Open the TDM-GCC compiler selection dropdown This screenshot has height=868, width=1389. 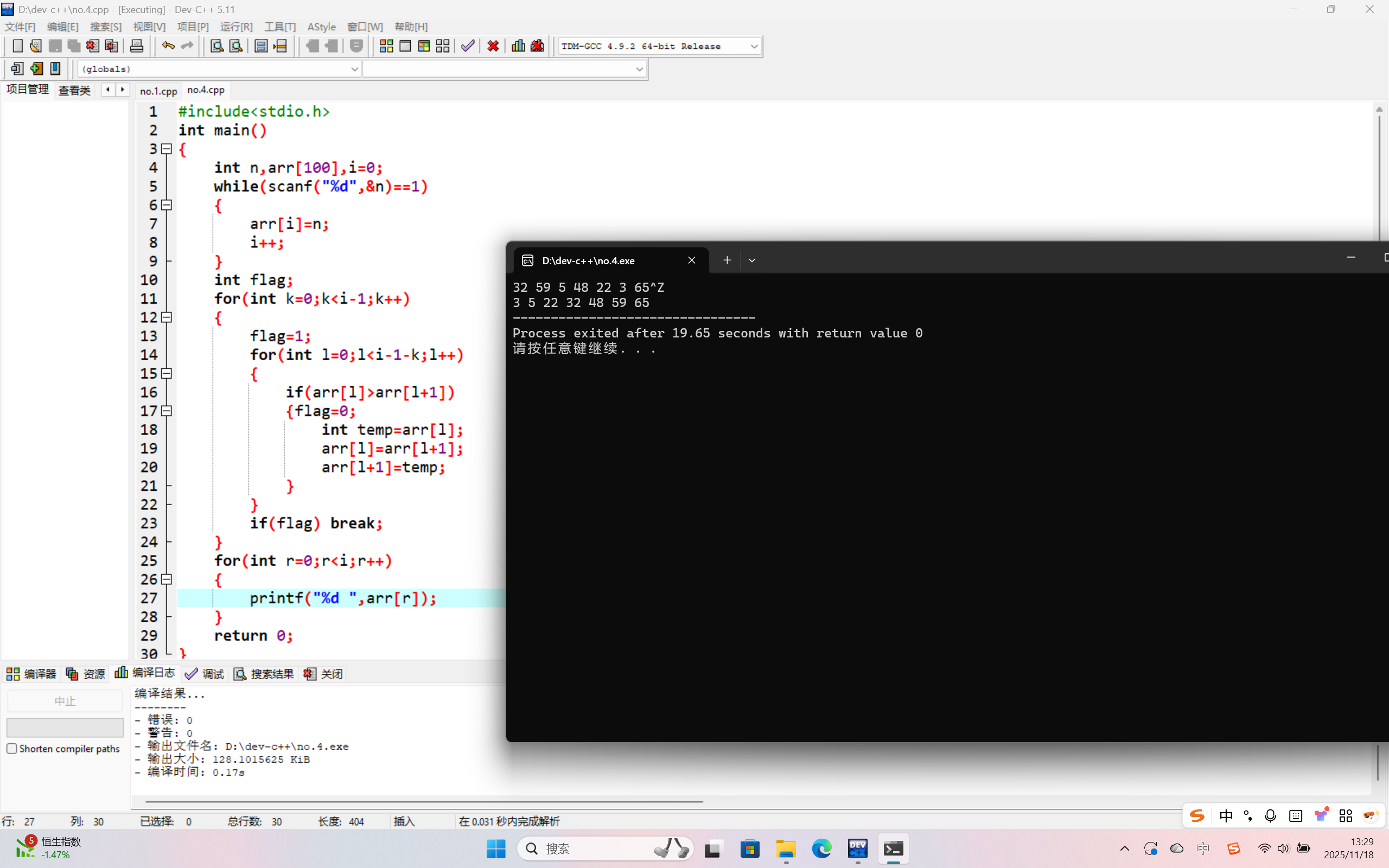754,47
